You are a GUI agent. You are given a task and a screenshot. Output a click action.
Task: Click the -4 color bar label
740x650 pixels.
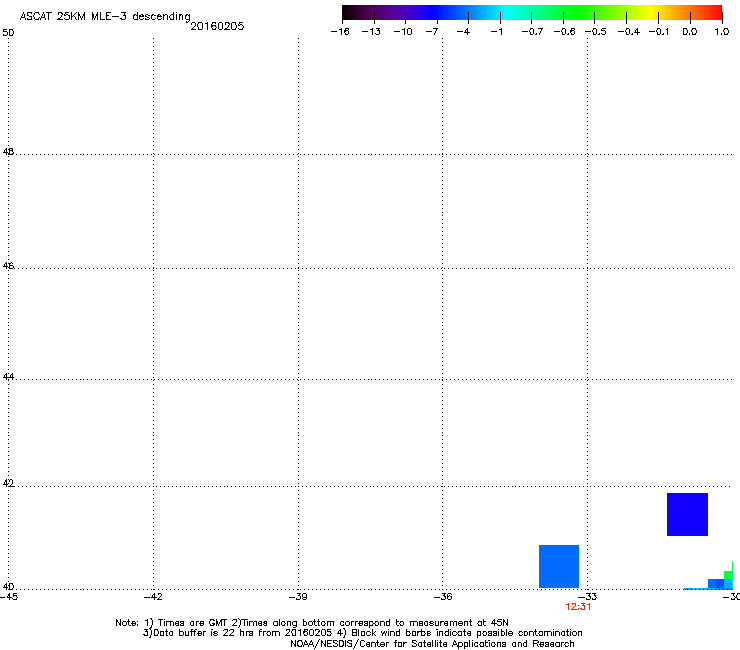(463, 32)
